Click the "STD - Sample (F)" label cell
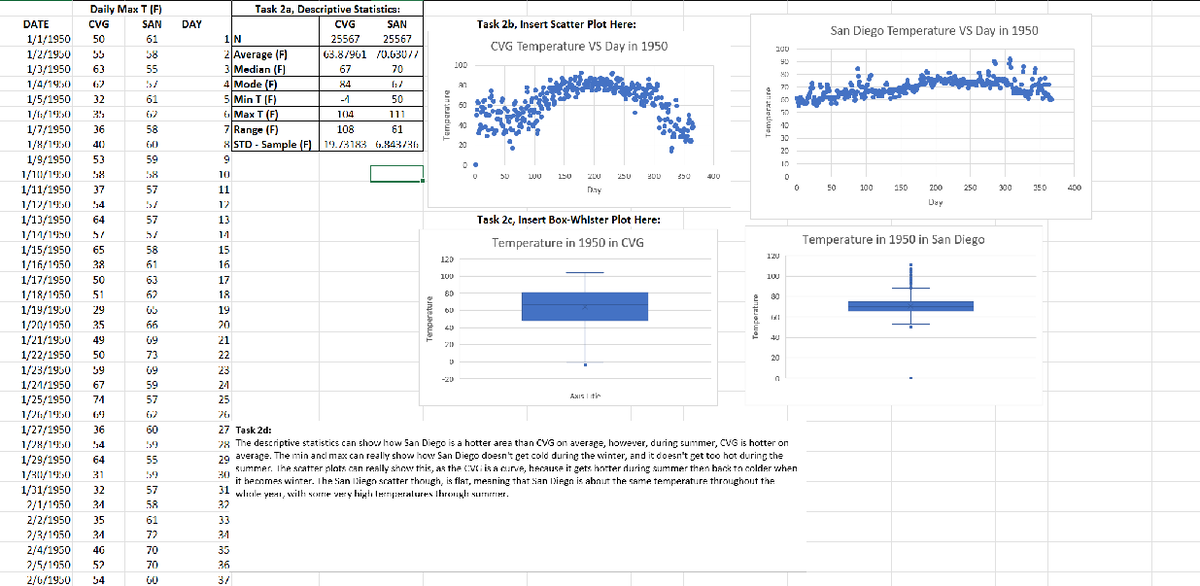Image resolution: width=1200 pixels, height=586 pixels. click(273, 144)
